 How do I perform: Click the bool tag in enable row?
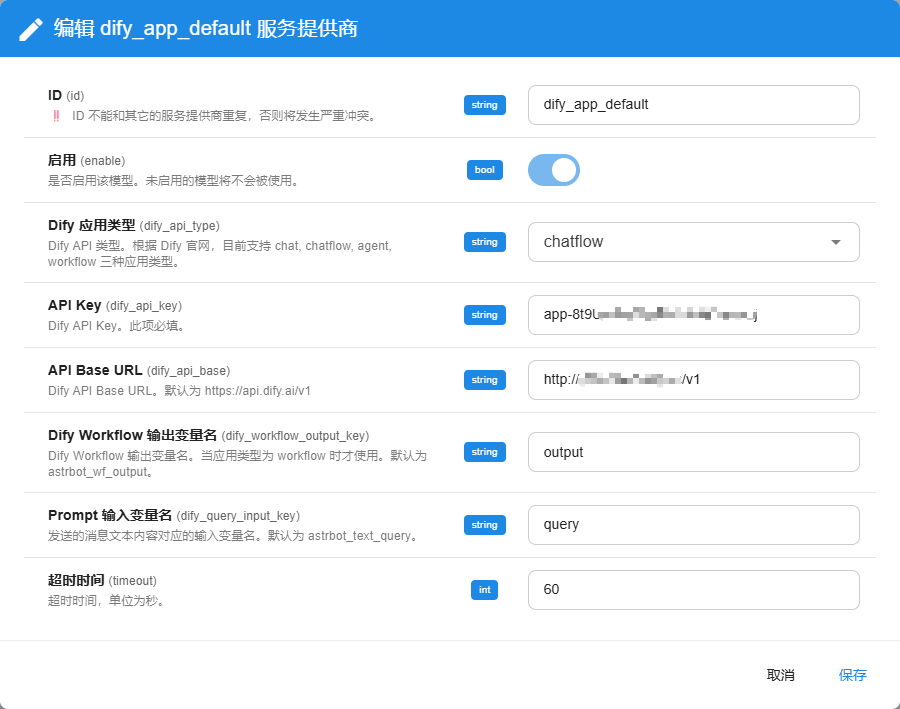485,170
